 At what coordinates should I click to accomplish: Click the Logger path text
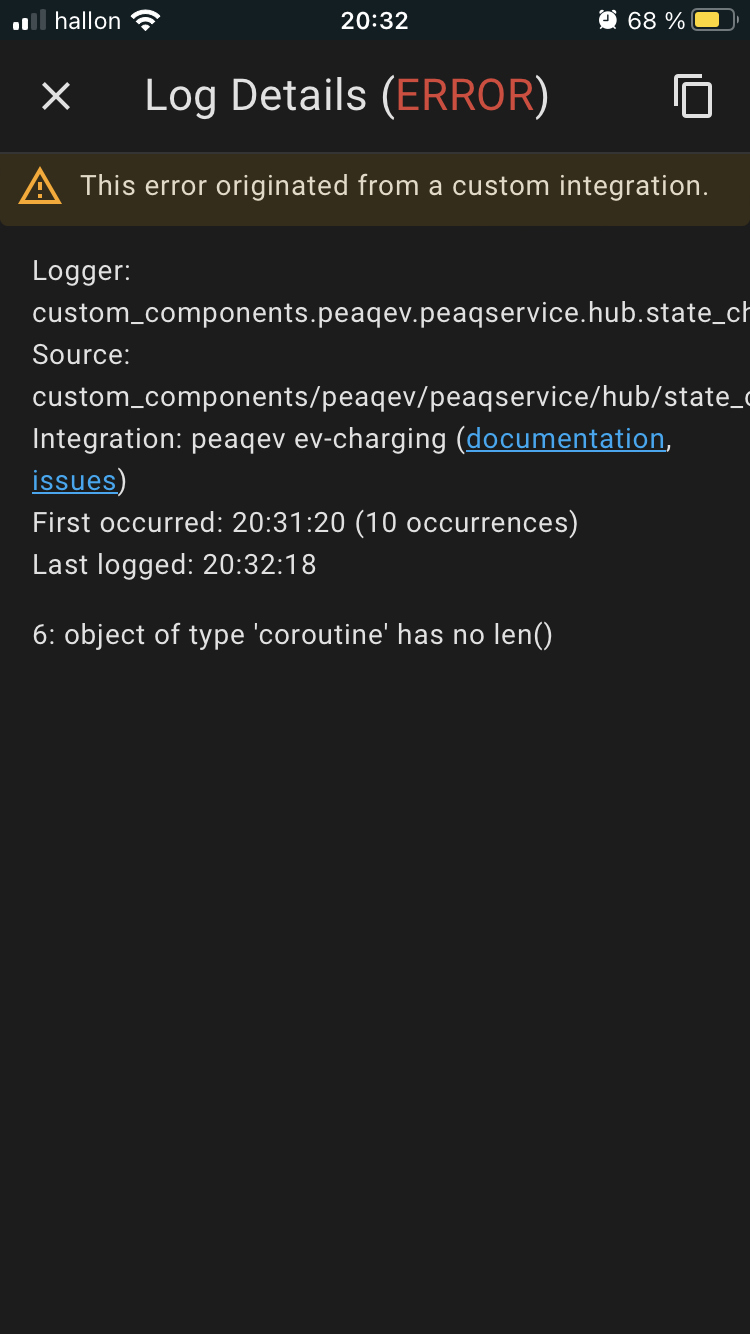tap(375, 312)
